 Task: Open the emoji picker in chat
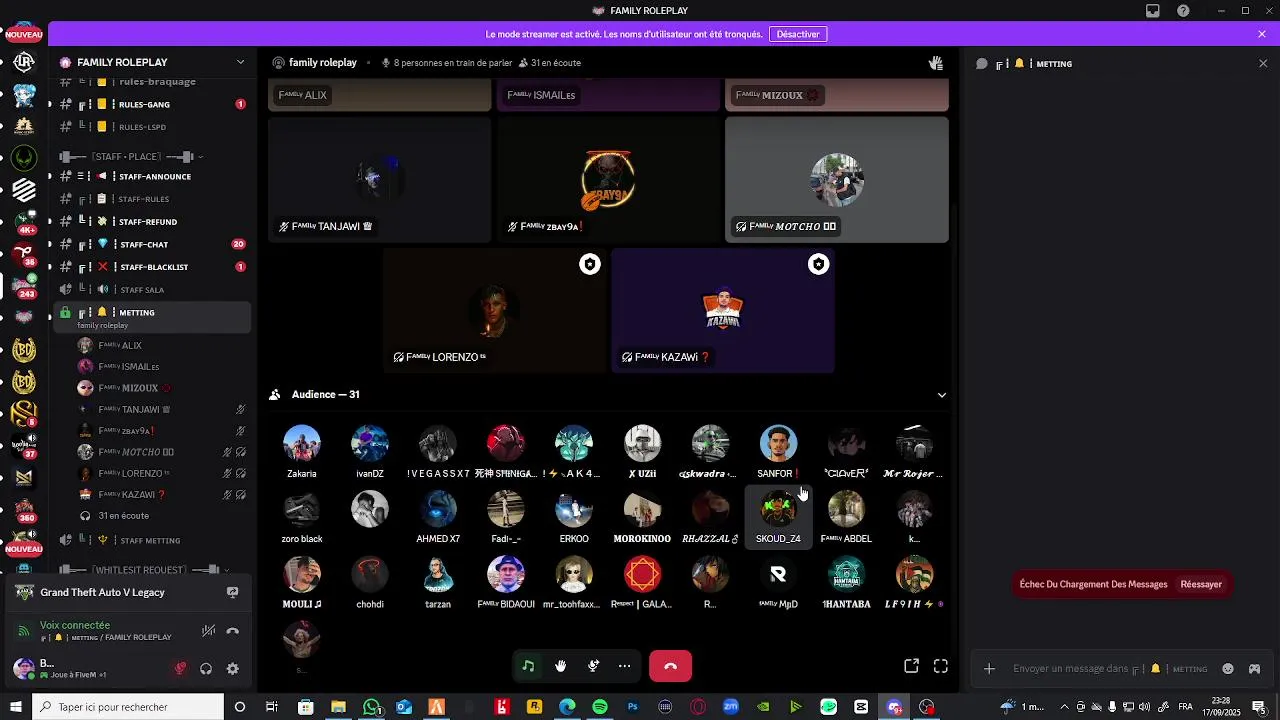[x=1228, y=669]
